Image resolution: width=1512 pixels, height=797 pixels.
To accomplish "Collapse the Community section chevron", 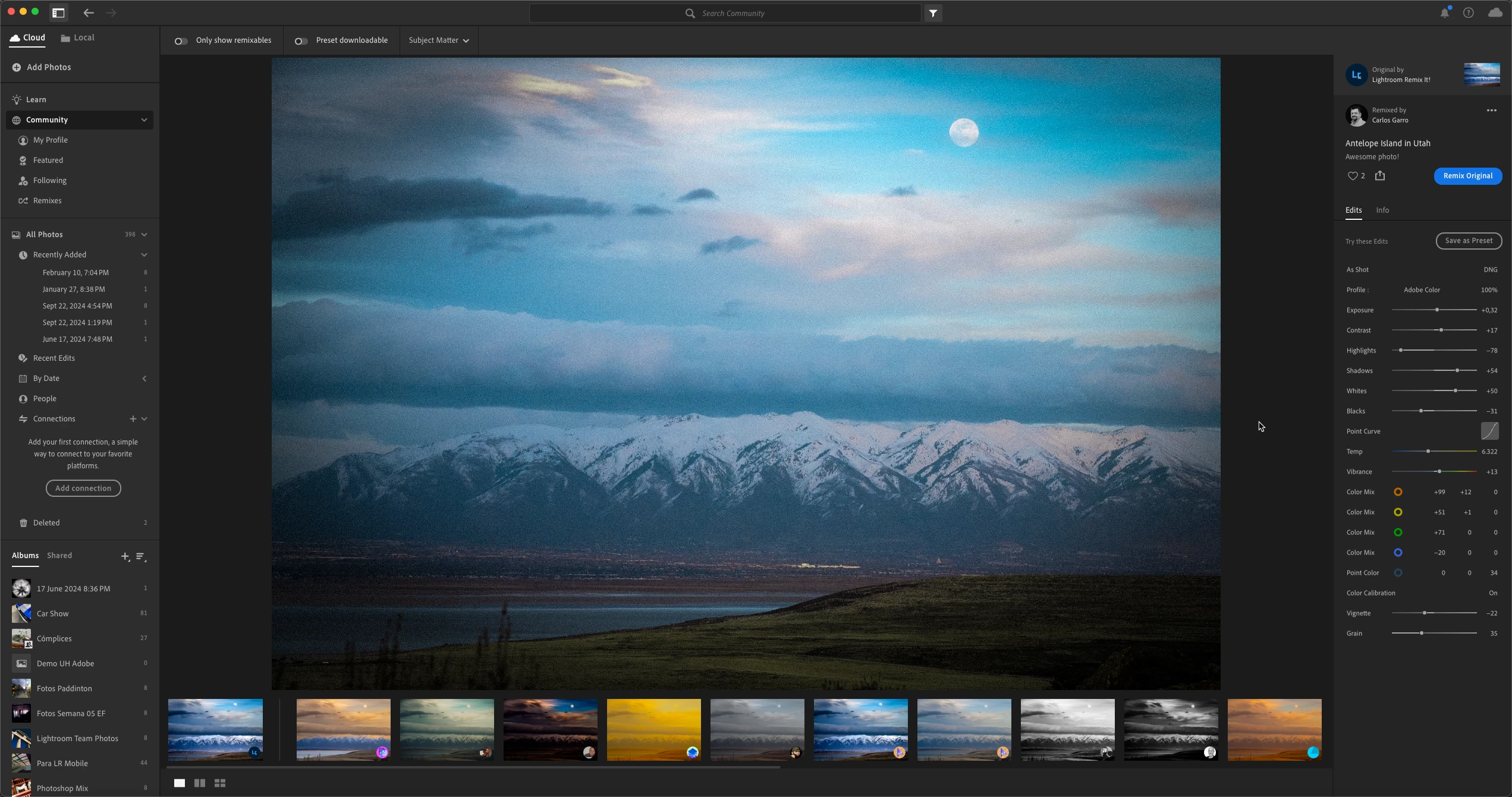I will (144, 120).
